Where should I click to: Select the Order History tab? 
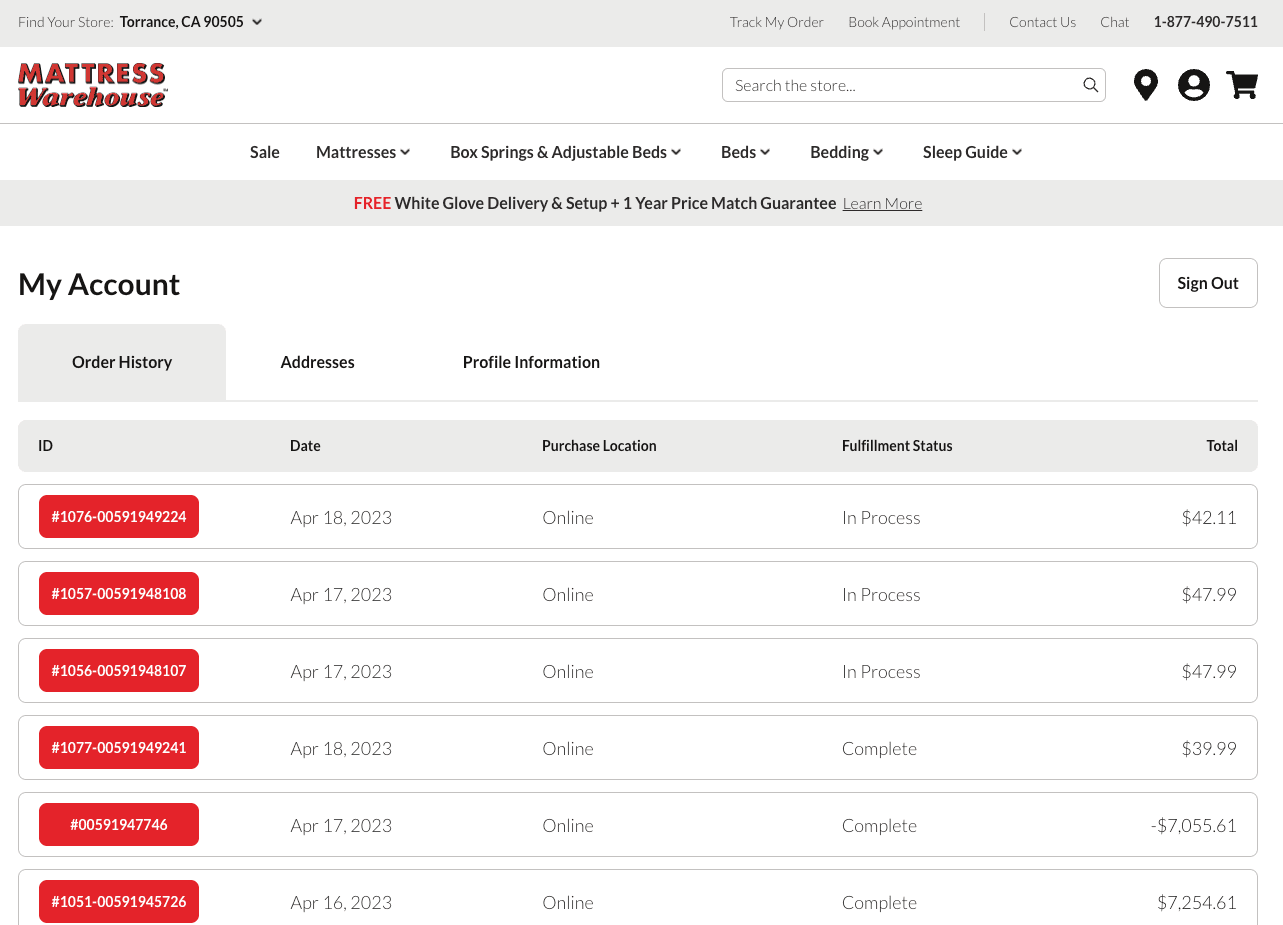[x=122, y=362]
